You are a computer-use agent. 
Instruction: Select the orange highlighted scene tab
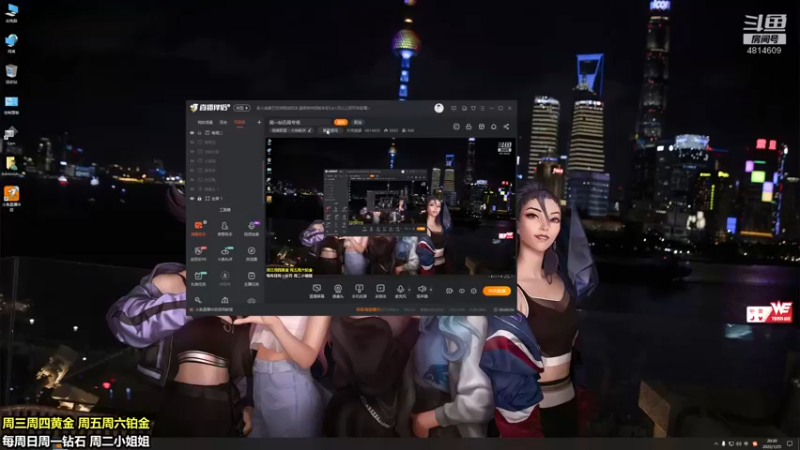point(239,122)
